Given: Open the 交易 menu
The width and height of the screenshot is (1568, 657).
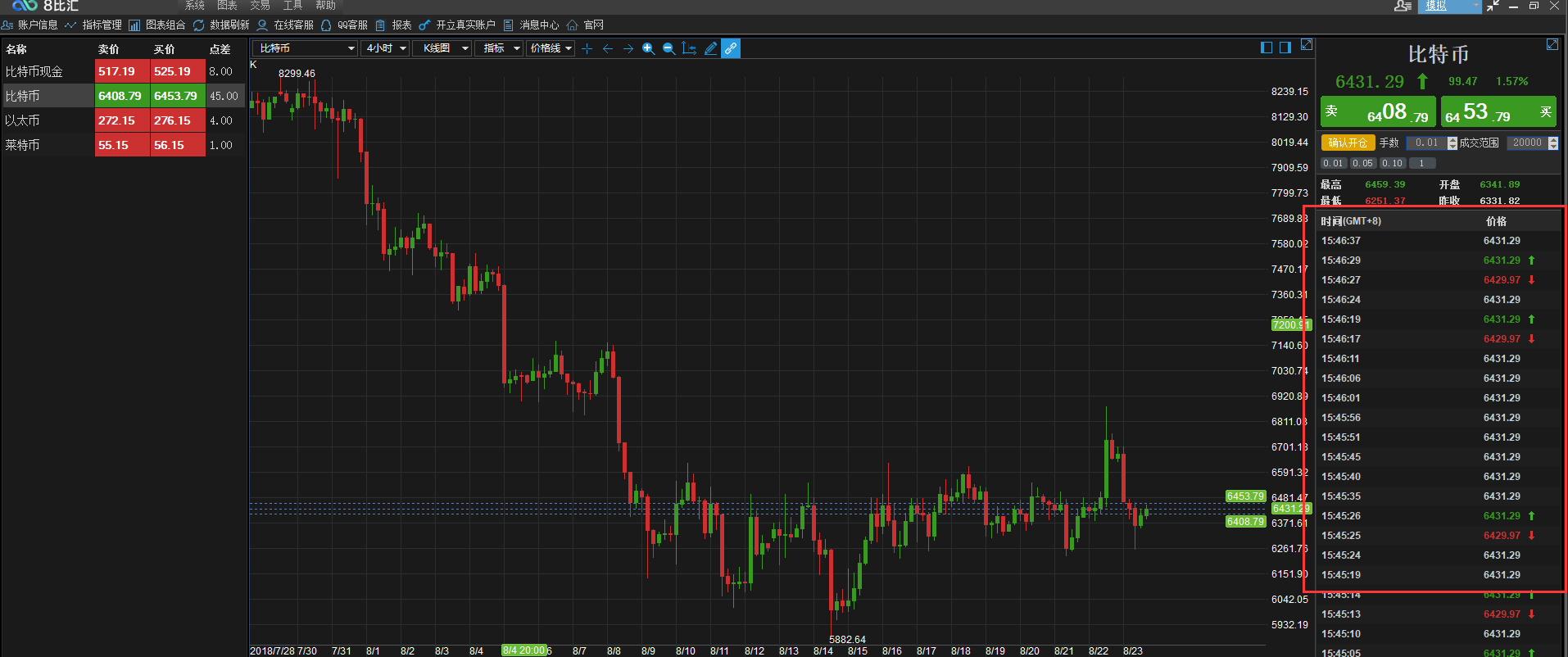Looking at the screenshot, I should tap(260, 6).
